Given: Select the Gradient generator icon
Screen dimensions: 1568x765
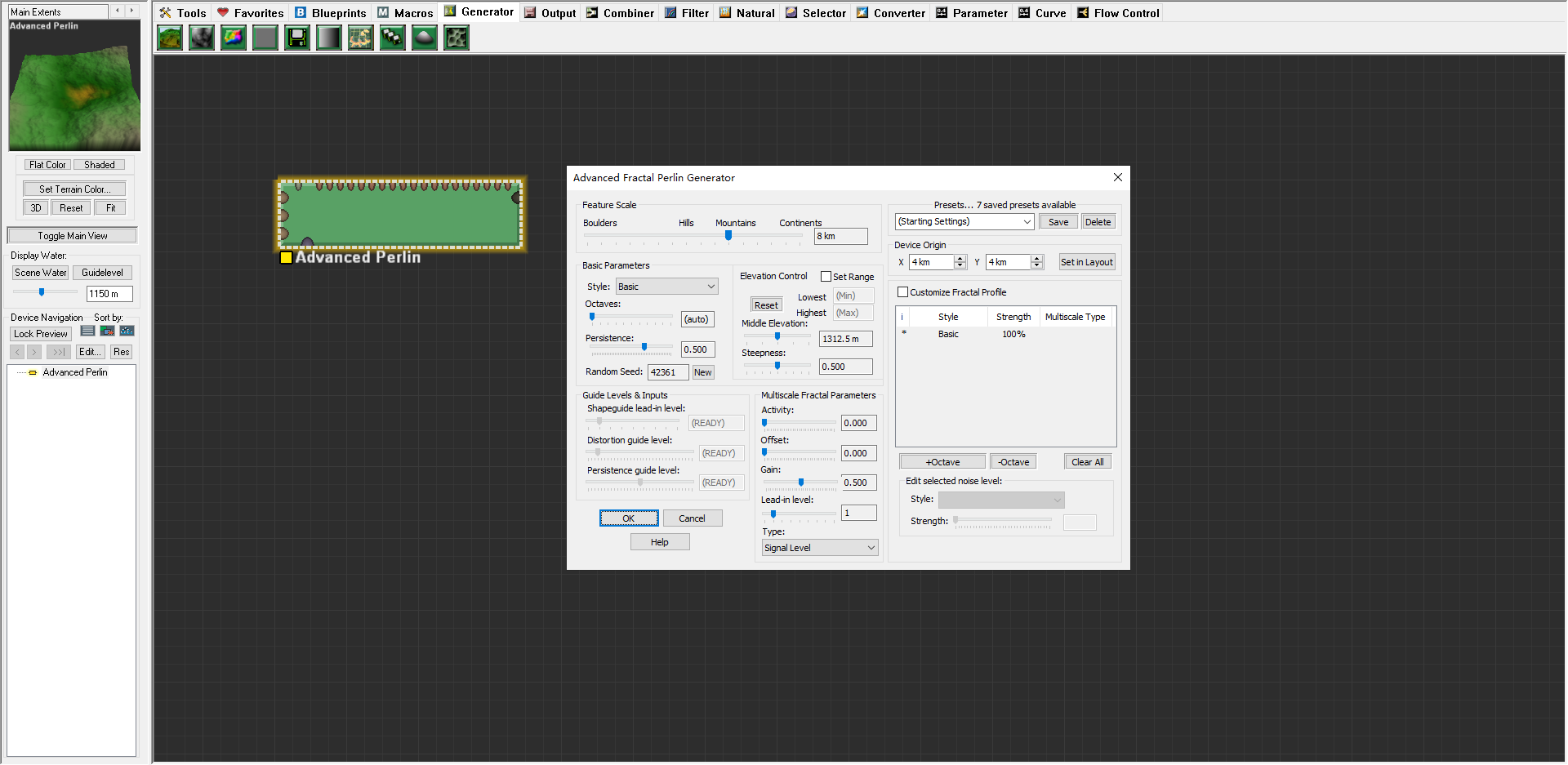Looking at the screenshot, I should (x=329, y=38).
